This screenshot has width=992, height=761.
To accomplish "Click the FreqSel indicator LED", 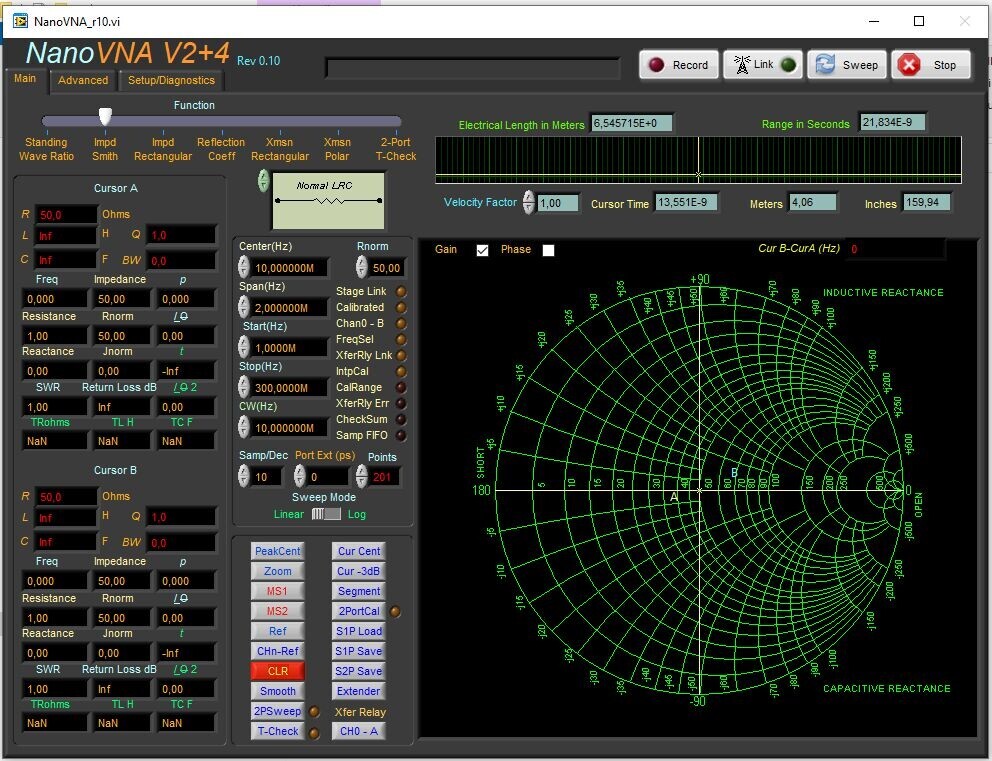I will (401, 340).
